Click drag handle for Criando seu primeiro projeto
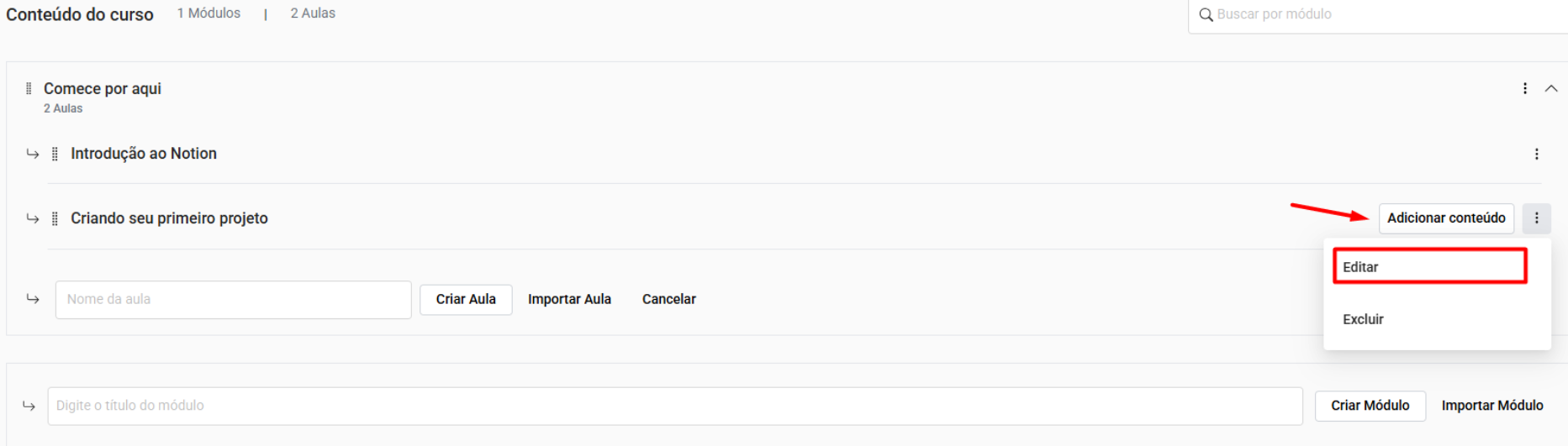 coord(55,218)
